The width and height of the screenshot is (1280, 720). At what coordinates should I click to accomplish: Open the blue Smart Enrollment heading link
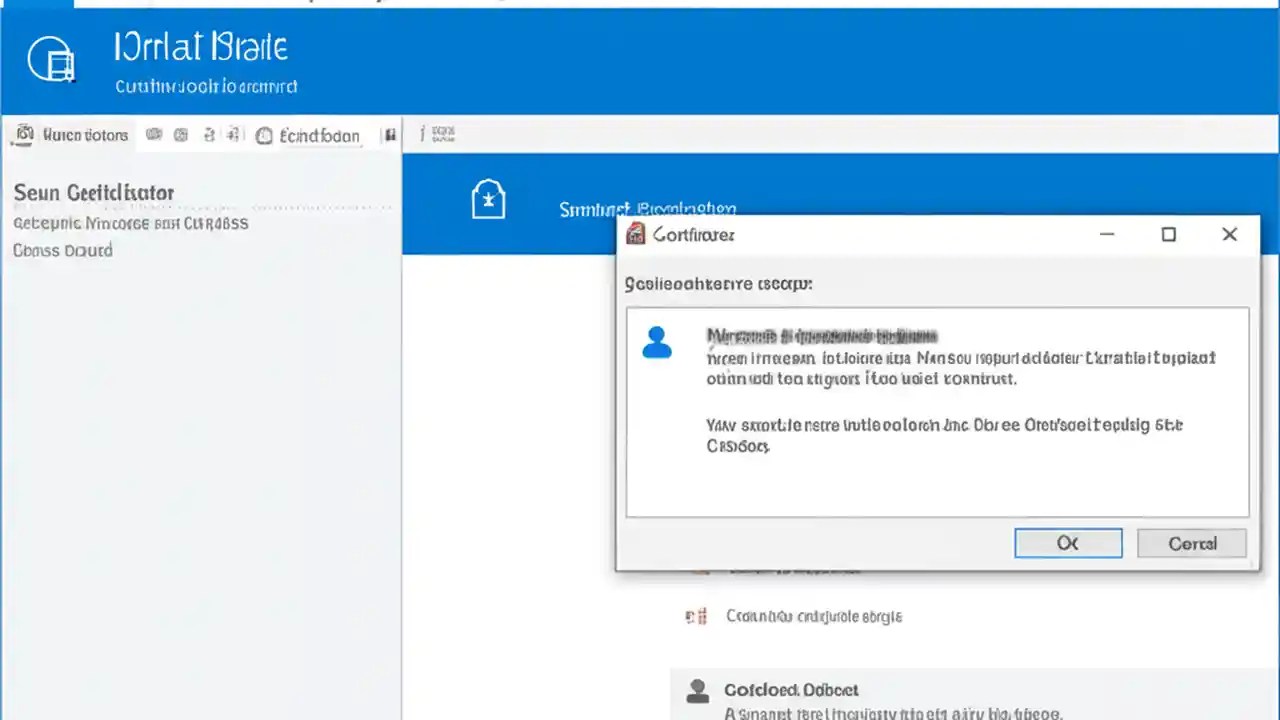coord(647,209)
